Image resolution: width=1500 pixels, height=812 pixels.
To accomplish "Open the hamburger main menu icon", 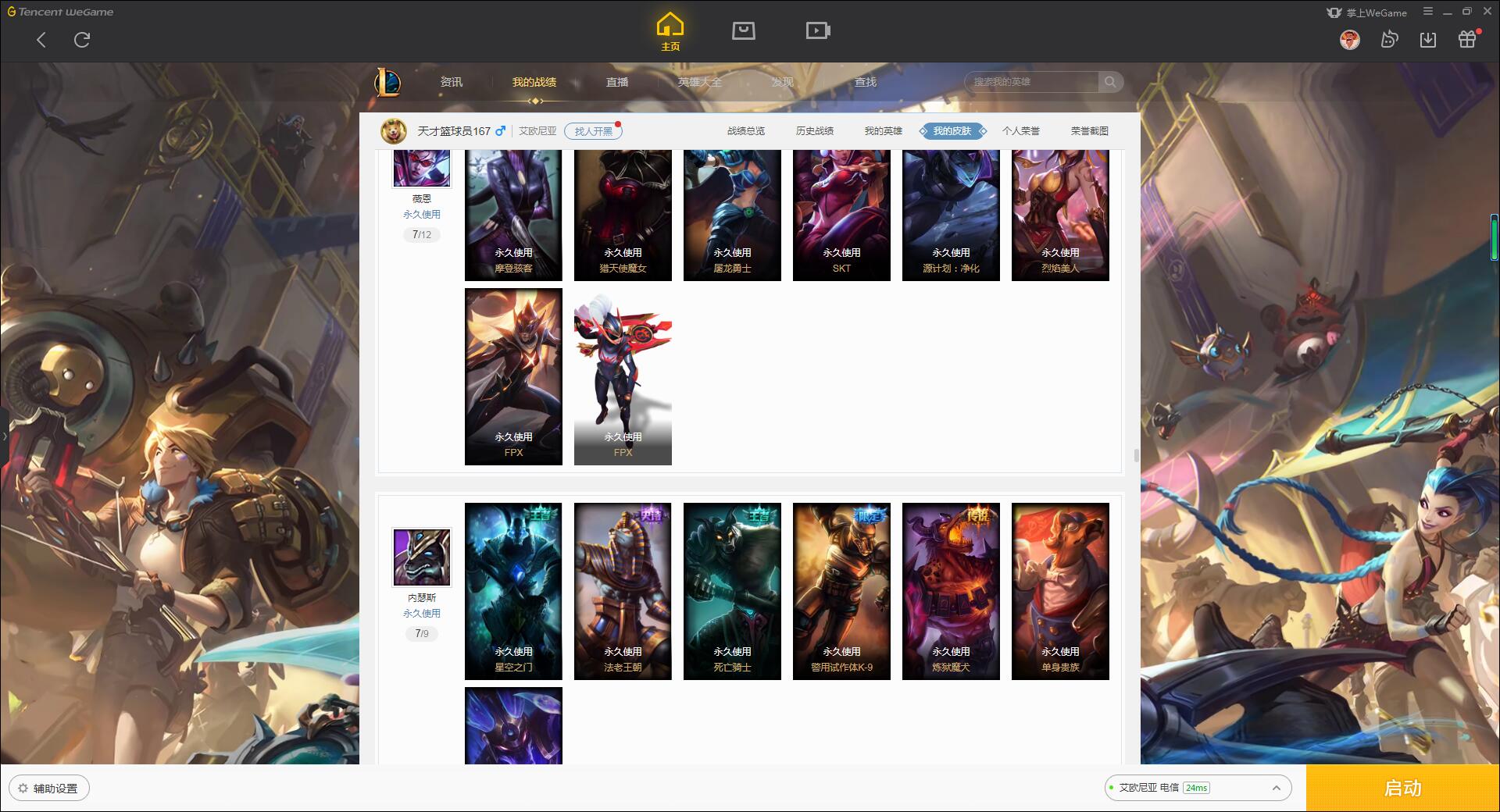I will click(x=1427, y=12).
